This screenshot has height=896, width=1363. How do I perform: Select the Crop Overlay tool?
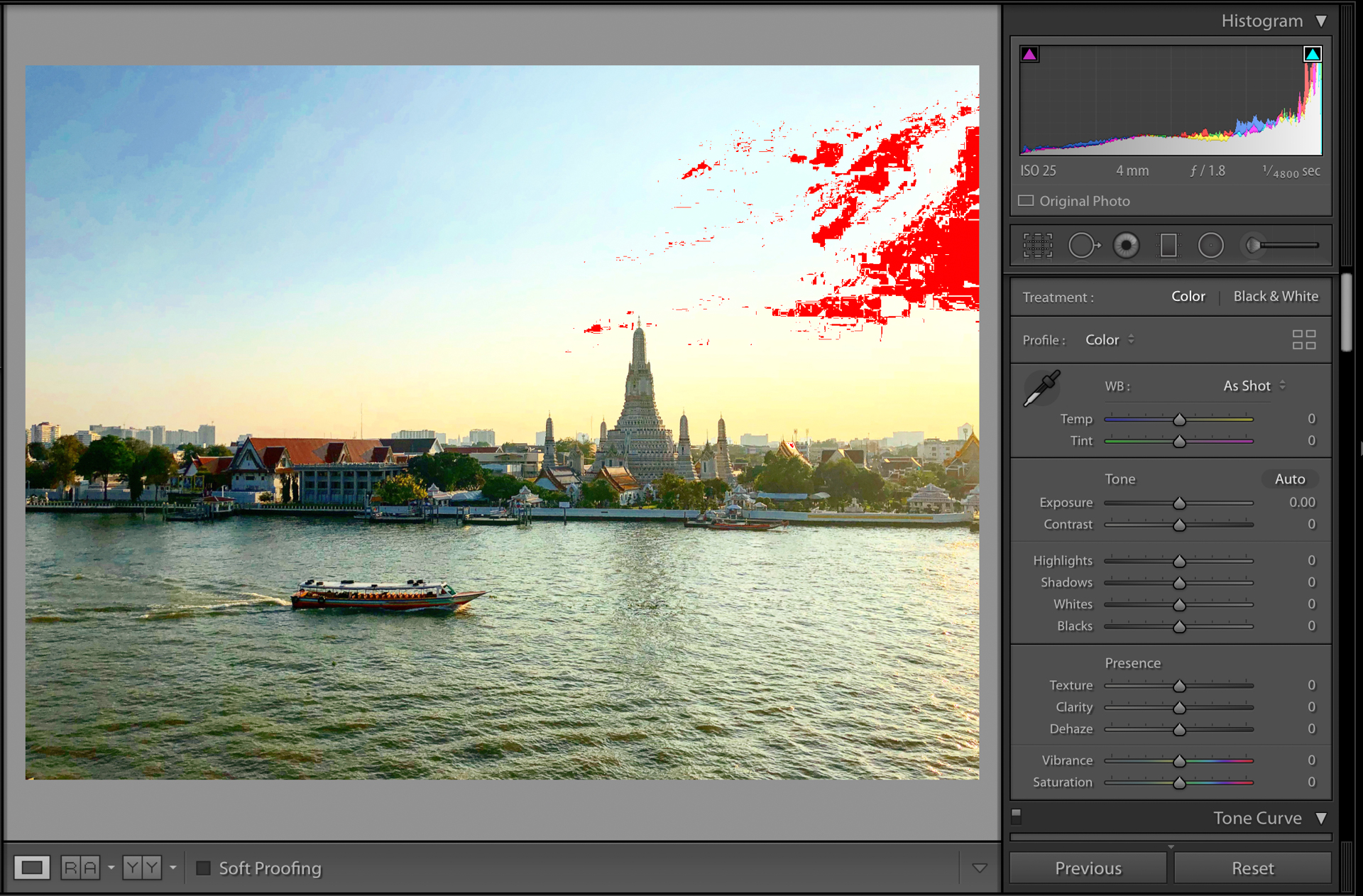[x=1037, y=246]
